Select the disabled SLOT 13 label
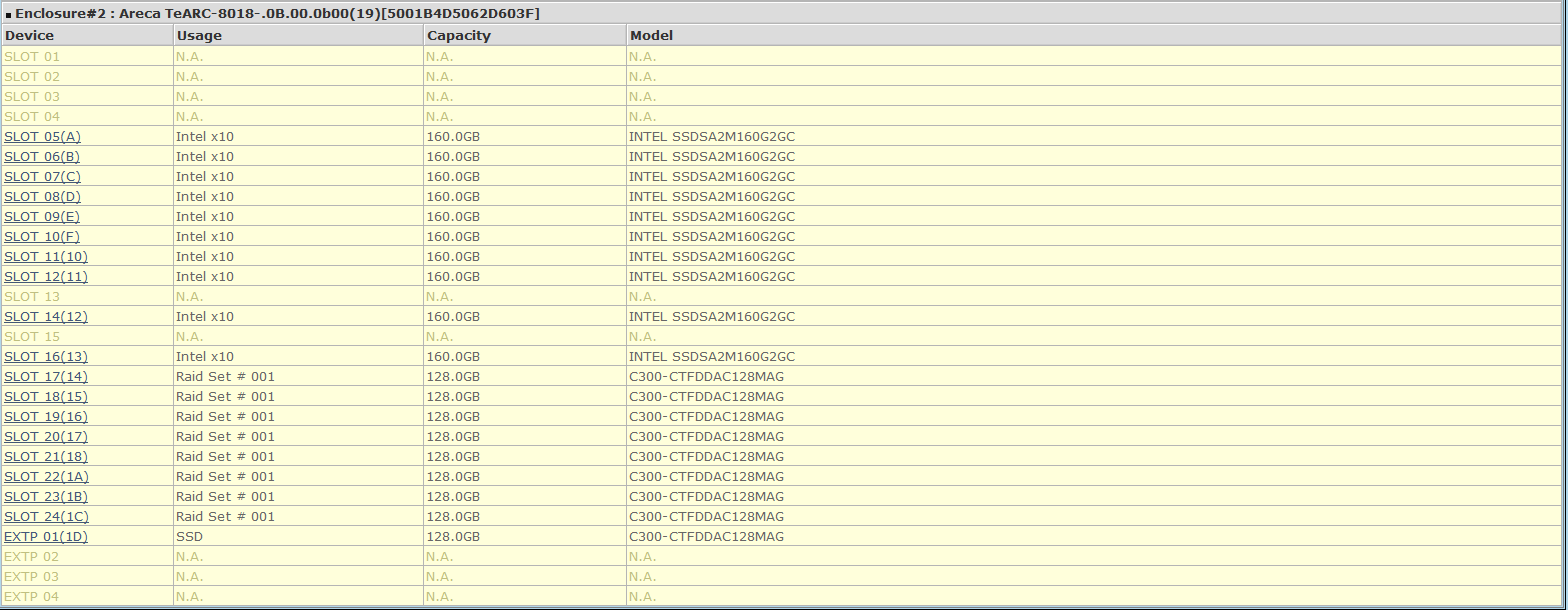 (x=32, y=296)
